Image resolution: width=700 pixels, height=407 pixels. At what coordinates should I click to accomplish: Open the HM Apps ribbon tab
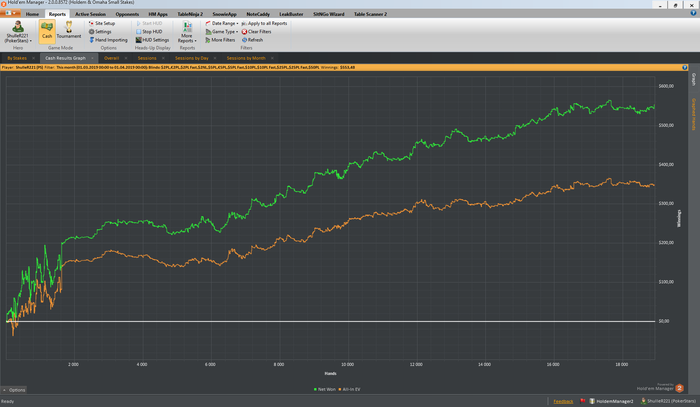click(x=158, y=14)
